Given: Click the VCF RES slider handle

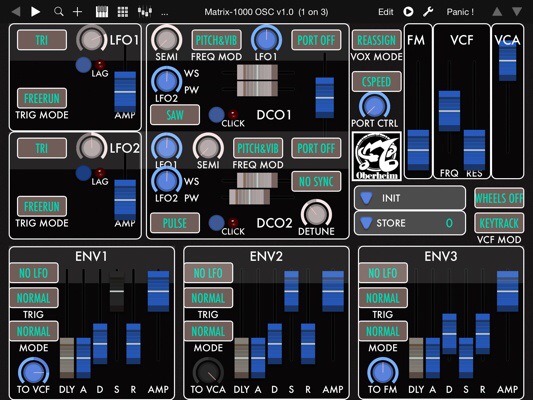Looking at the screenshot, I should (x=474, y=150).
